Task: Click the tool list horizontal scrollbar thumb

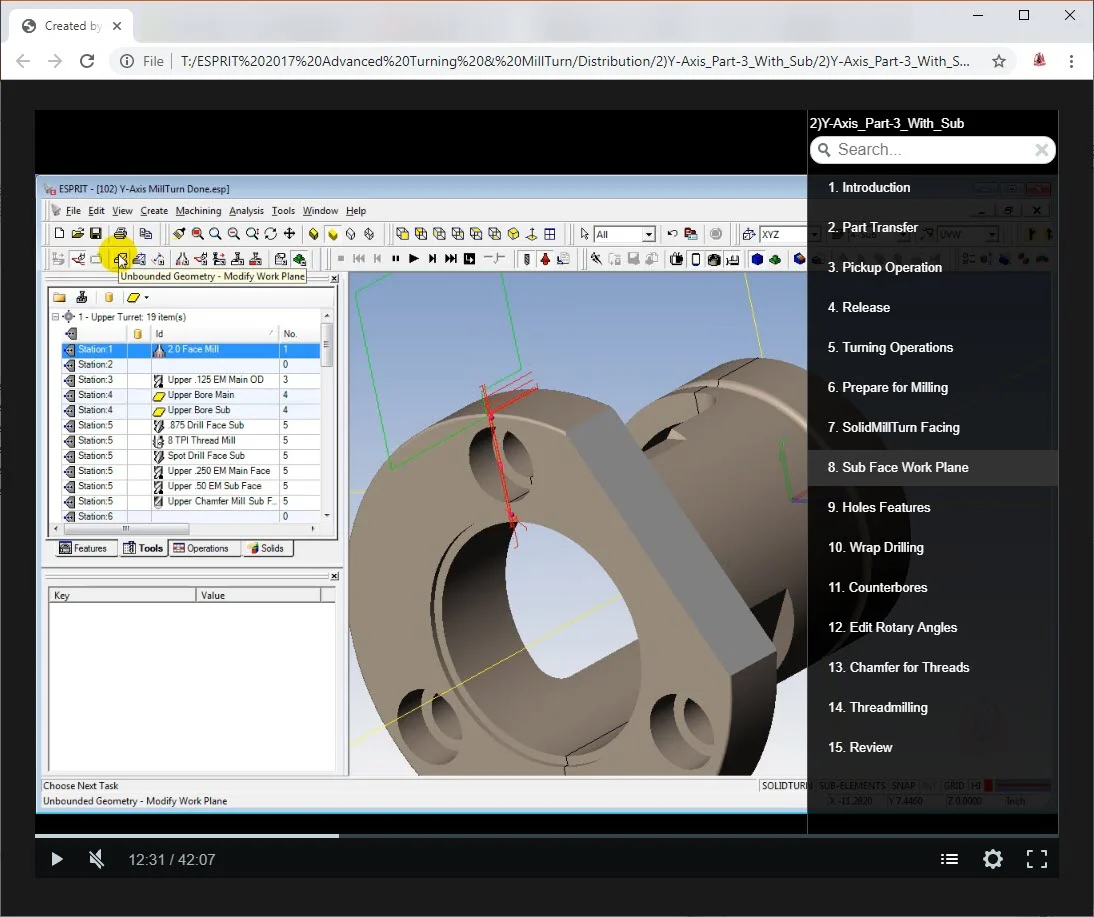Action: point(126,528)
